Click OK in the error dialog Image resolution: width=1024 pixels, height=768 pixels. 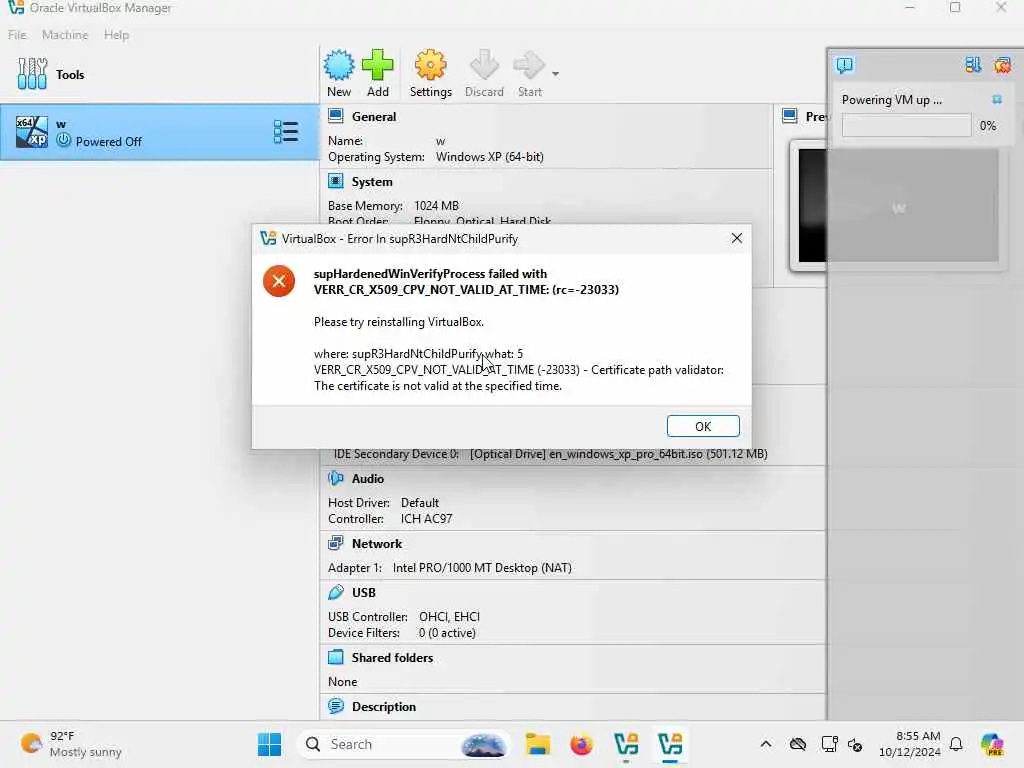703,426
